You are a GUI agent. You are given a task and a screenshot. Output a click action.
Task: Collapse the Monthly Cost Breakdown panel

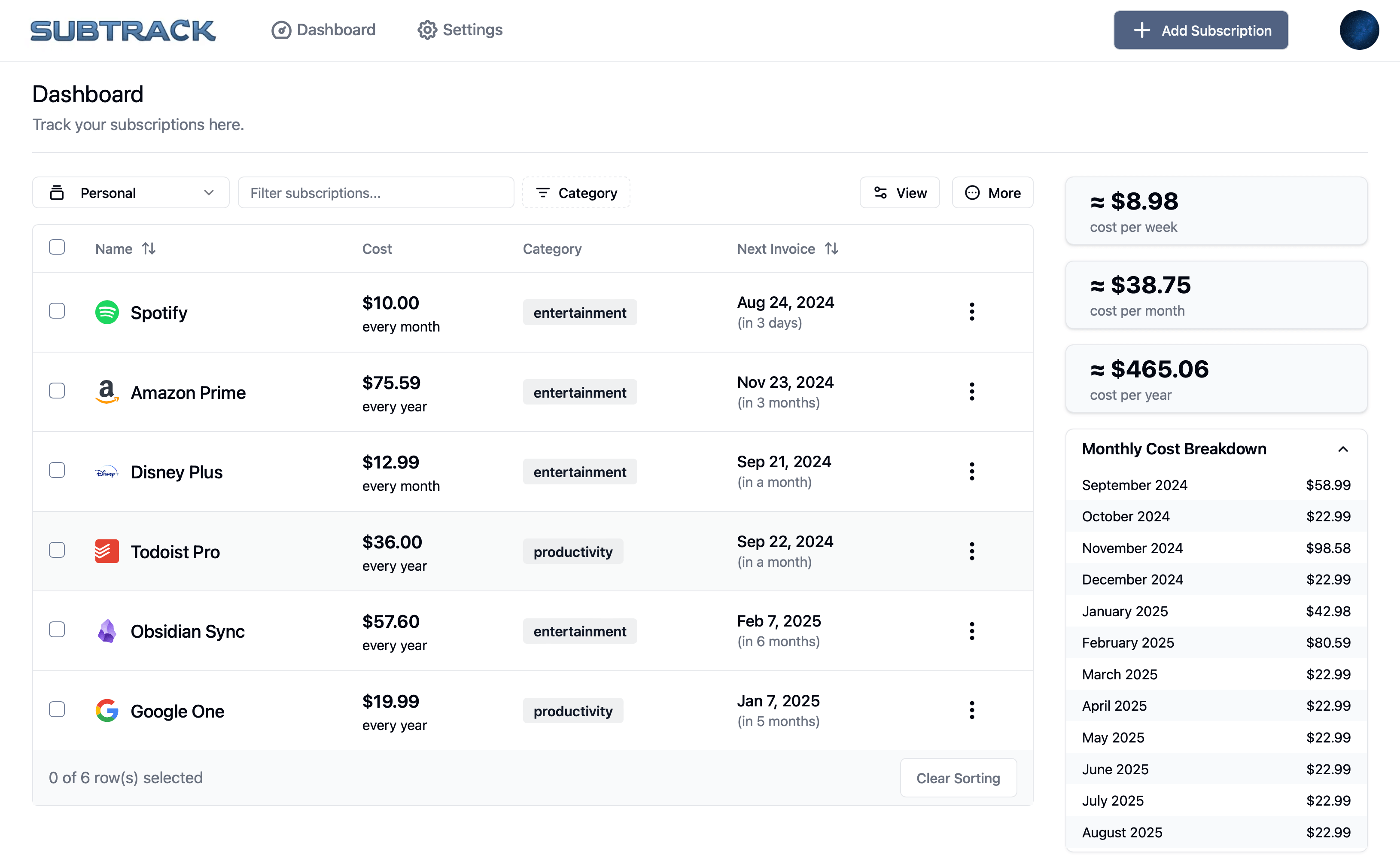pyautogui.click(x=1343, y=449)
